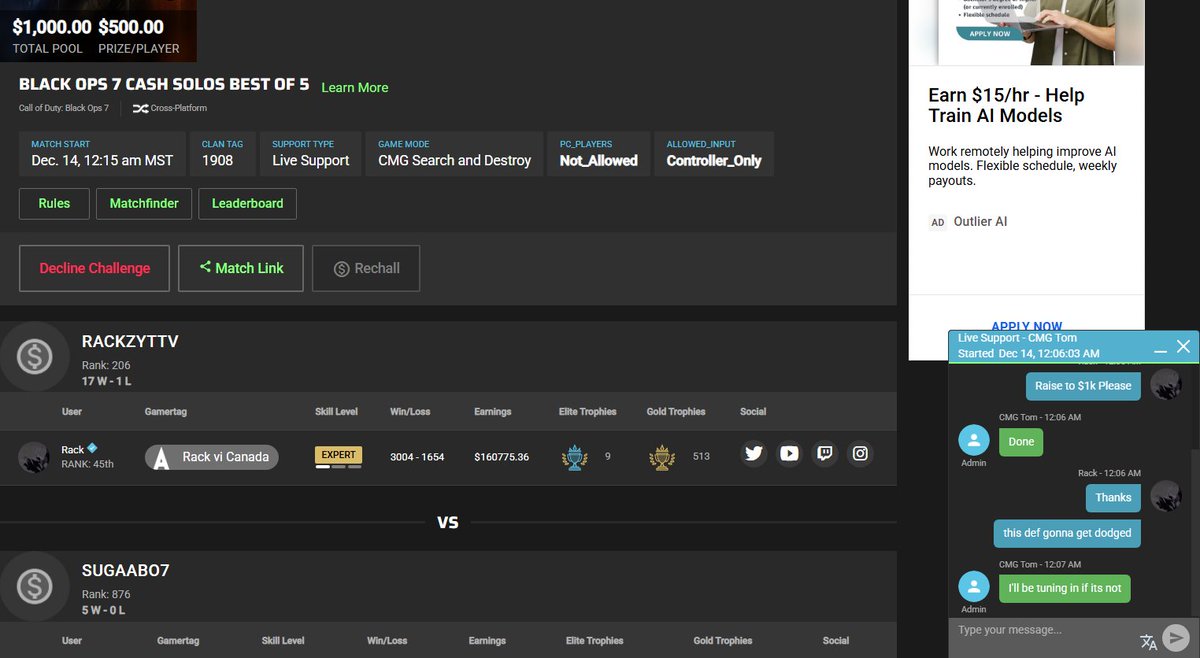Click earnings value $160775.36
The width and height of the screenshot is (1200, 658).
[x=502, y=457]
